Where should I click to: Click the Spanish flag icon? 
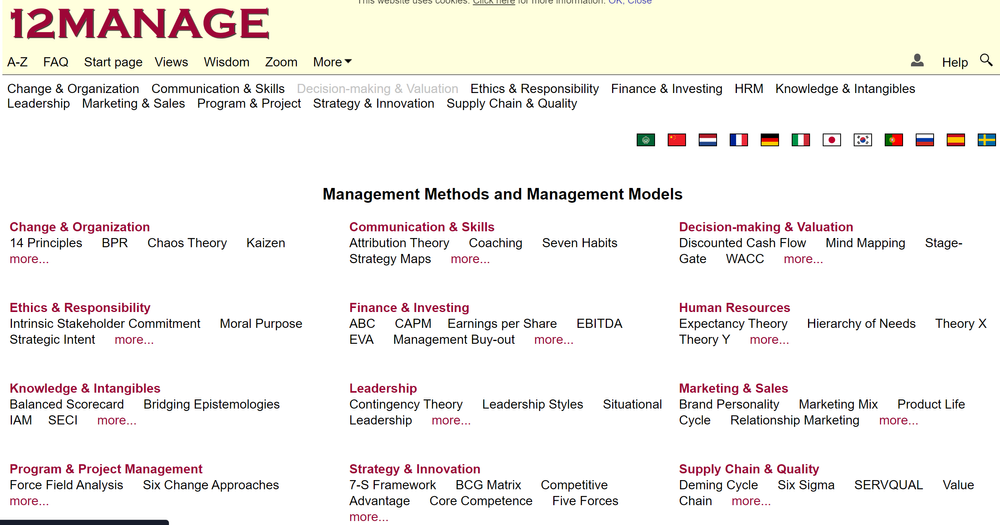click(955, 140)
